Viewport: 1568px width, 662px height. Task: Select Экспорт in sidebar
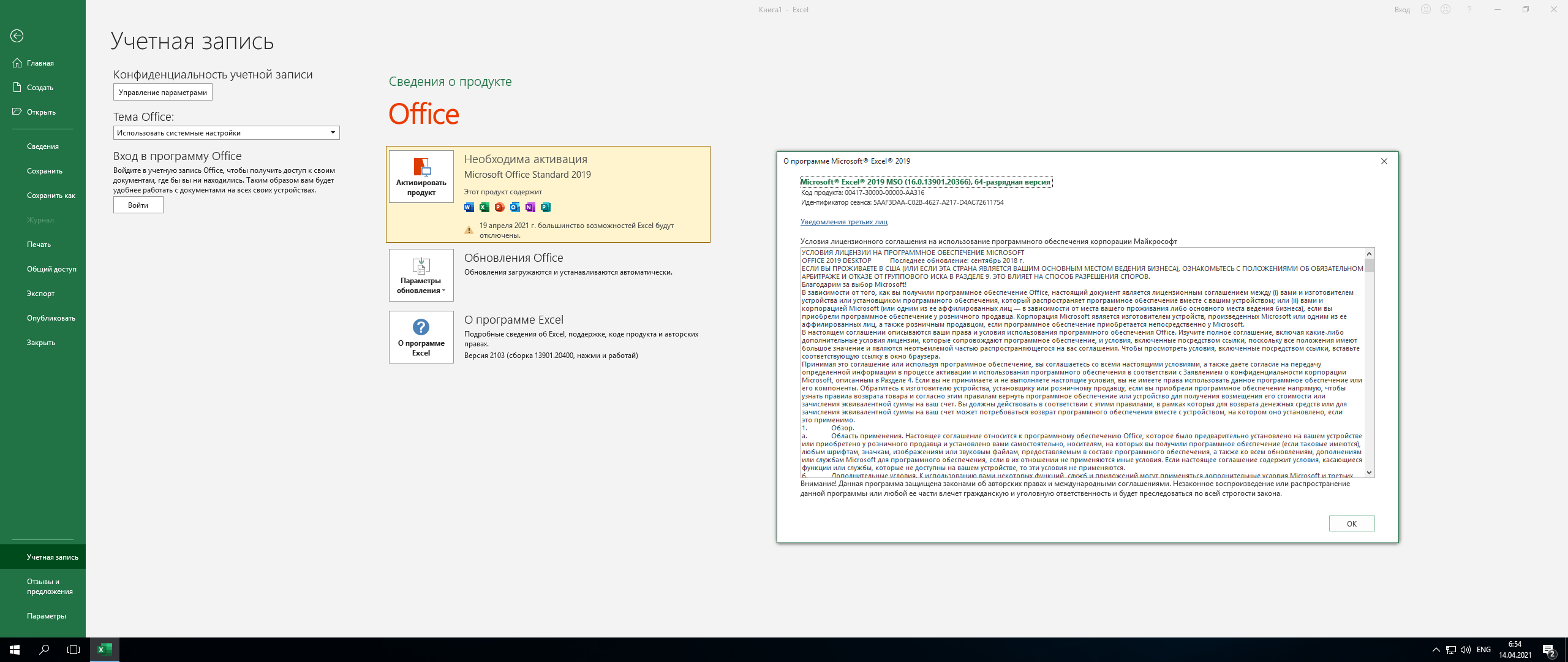click(x=43, y=294)
